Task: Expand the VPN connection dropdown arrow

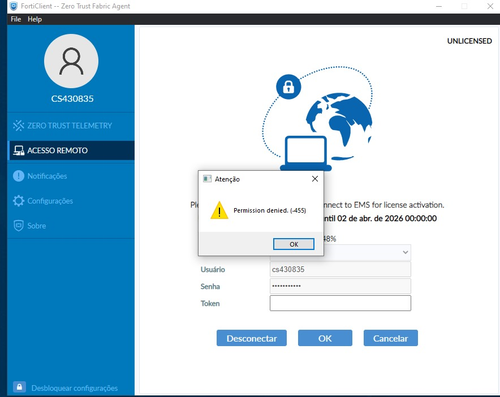Action: coord(405,252)
